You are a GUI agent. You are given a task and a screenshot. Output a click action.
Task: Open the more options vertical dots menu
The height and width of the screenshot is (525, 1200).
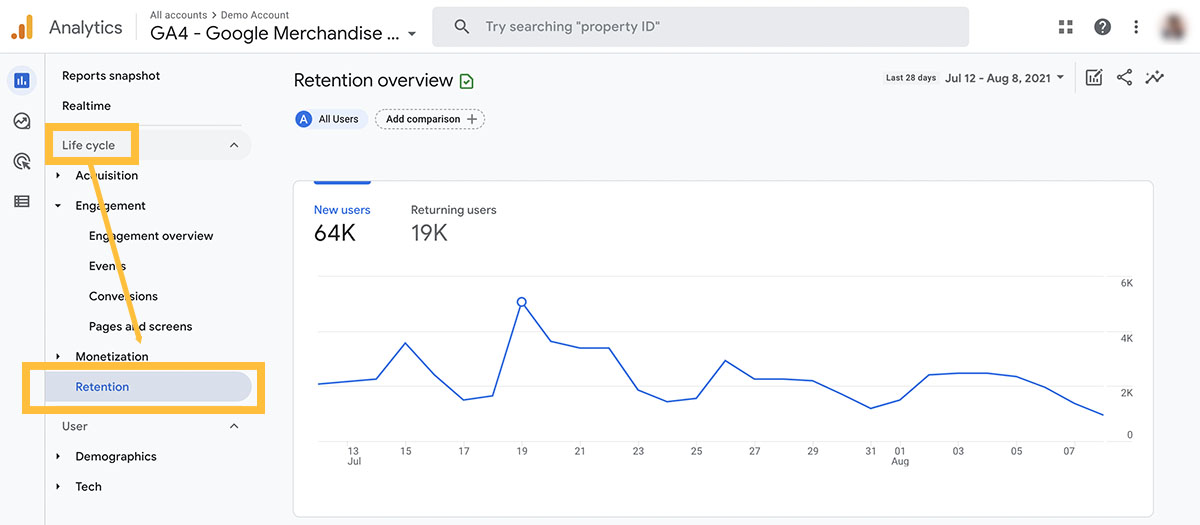tap(1136, 27)
